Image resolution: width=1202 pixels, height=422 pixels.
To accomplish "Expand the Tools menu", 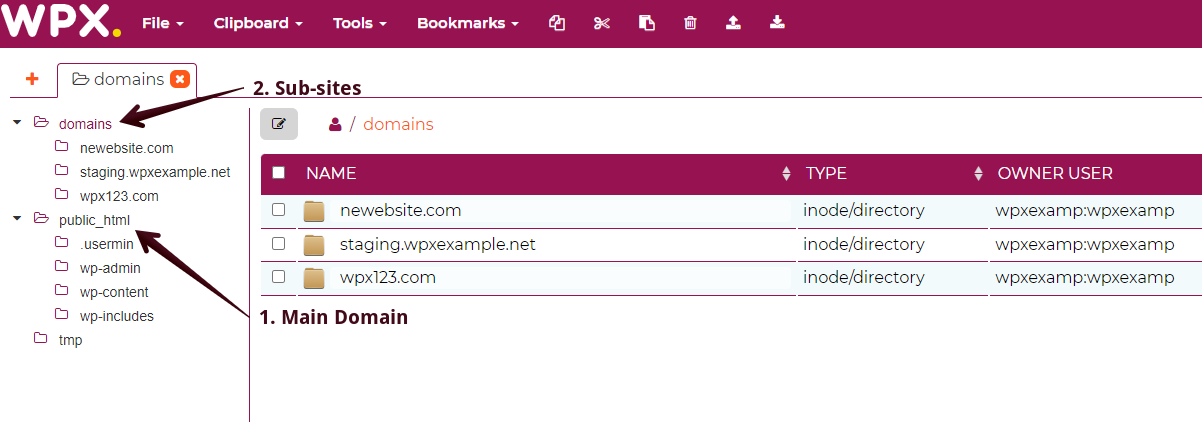I will pos(359,23).
